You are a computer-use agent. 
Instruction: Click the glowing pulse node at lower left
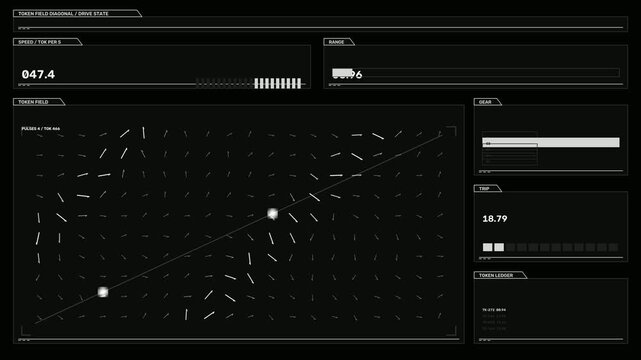103,292
